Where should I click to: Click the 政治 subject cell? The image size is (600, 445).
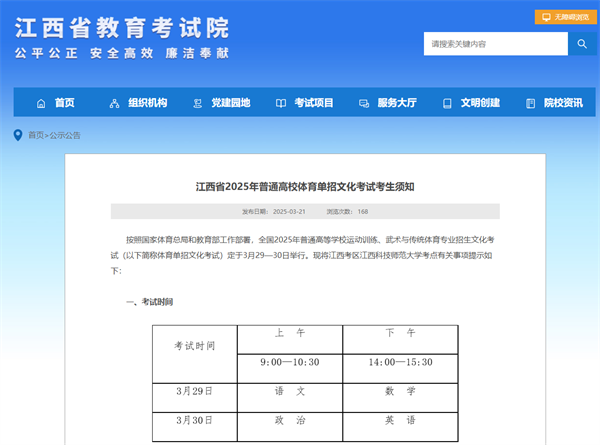[290, 427]
